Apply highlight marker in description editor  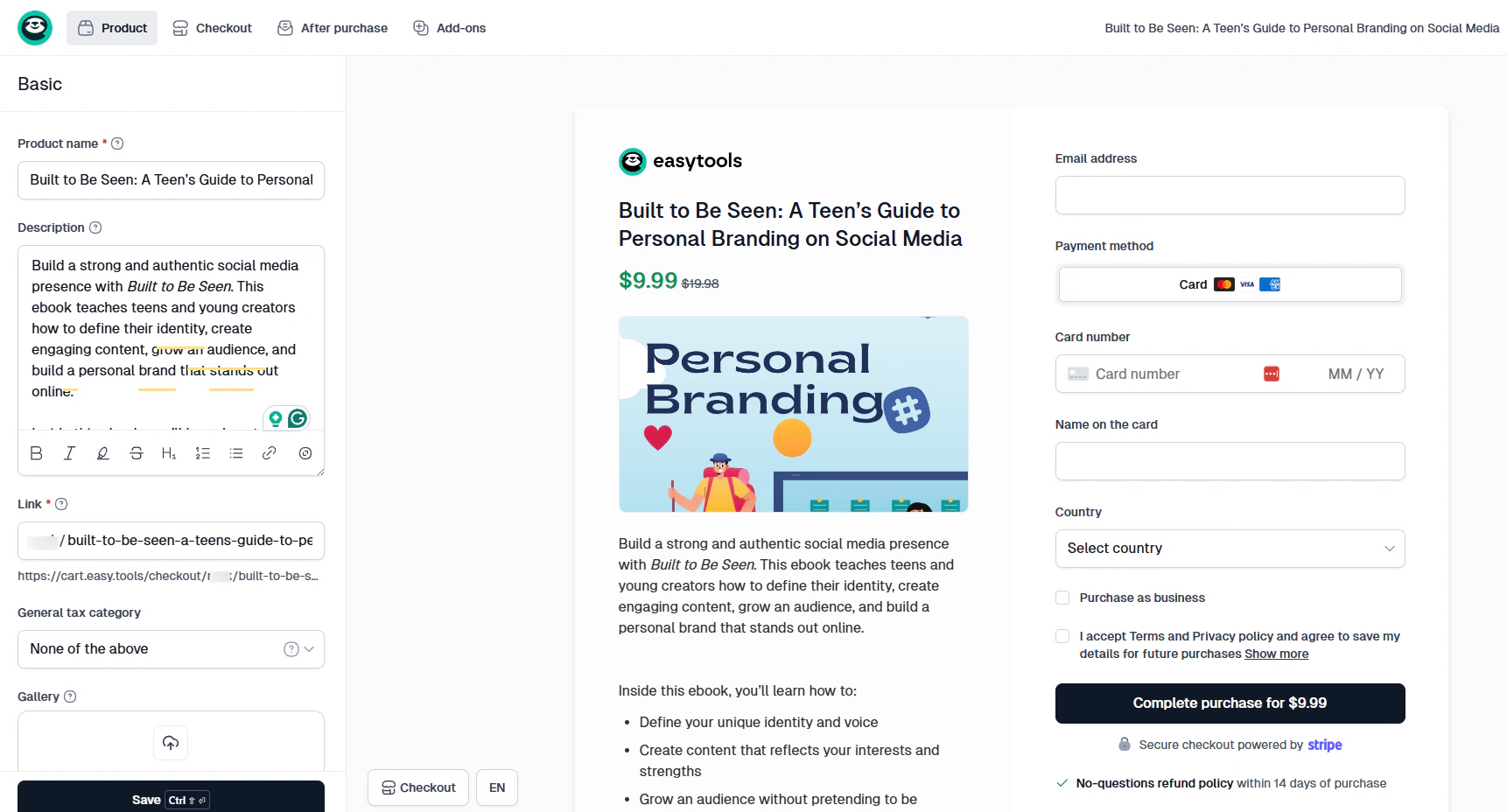click(x=102, y=453)
